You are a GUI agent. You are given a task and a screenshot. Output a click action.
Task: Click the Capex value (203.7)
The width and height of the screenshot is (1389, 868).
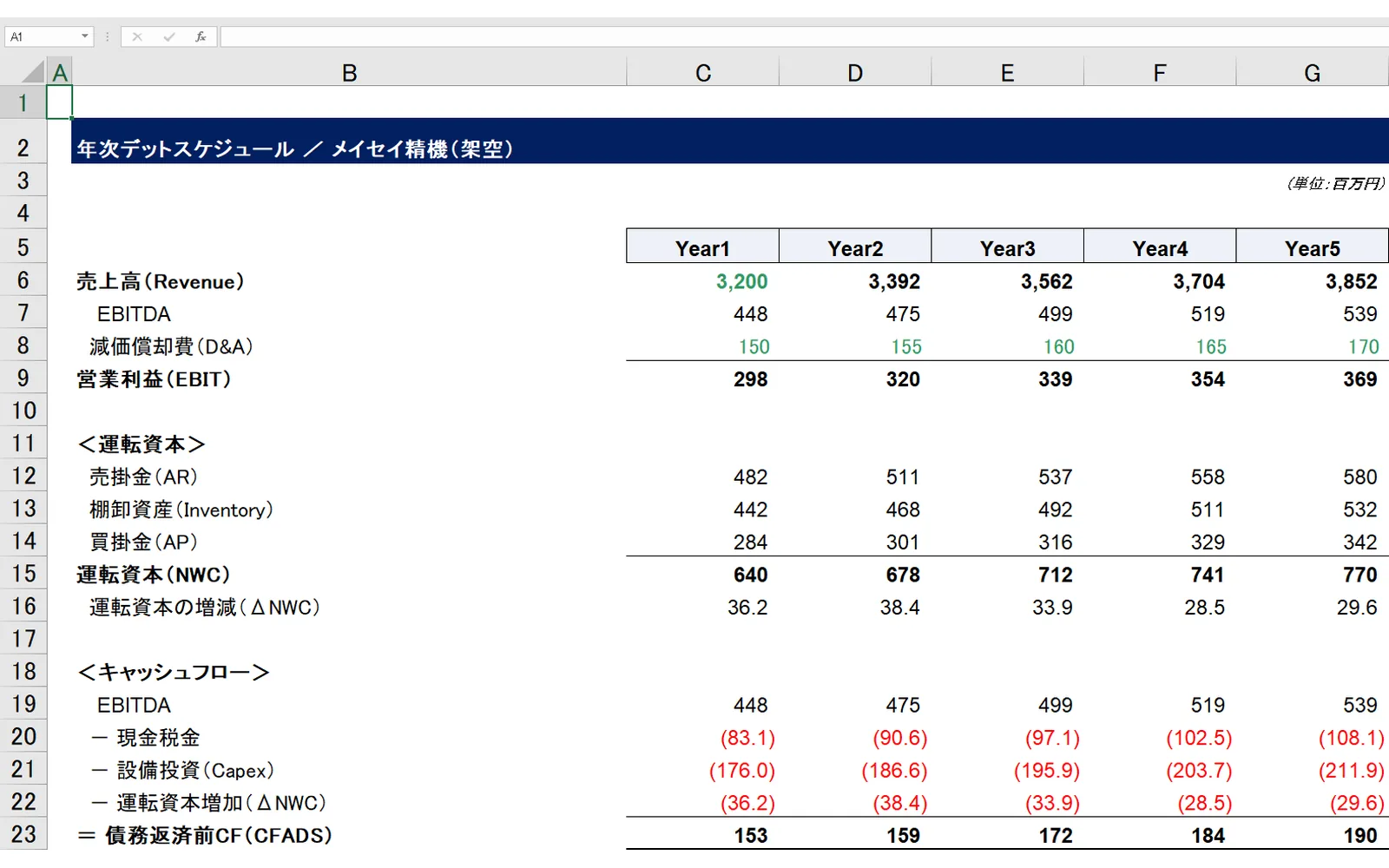pyautogui.click(x=1199, y=771)
